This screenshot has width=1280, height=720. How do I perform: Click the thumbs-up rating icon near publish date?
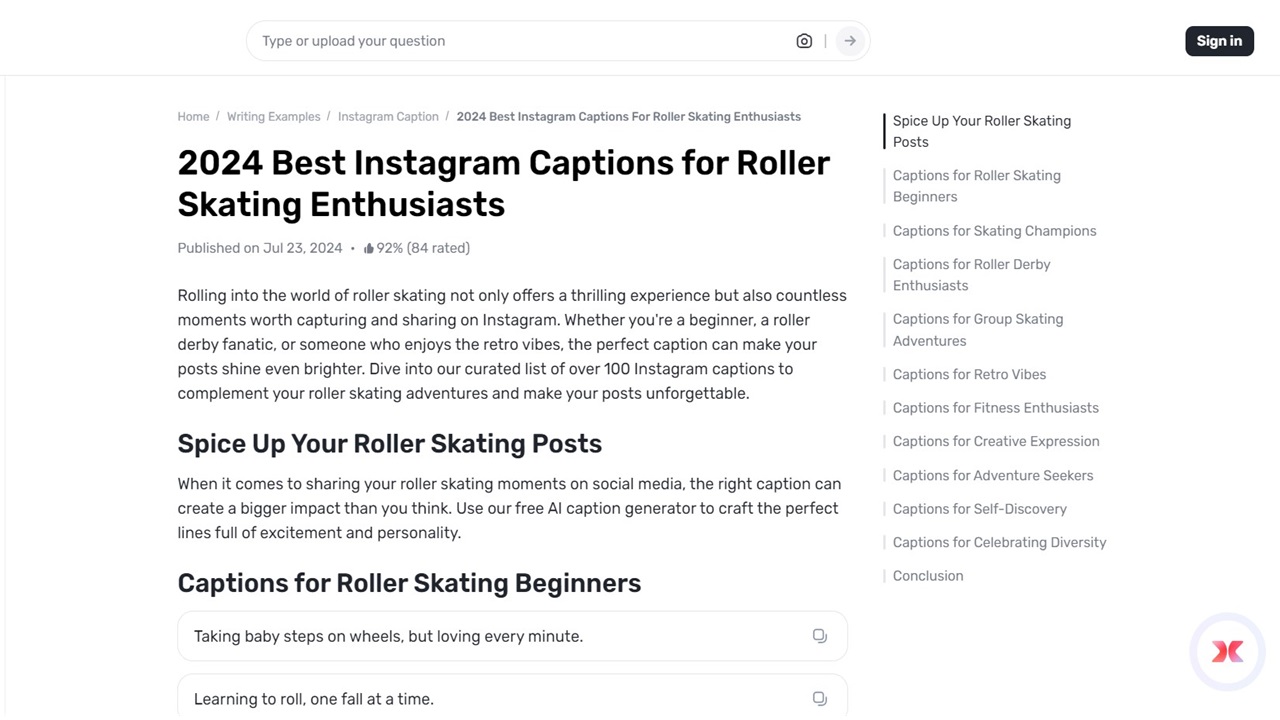[371, 247]
